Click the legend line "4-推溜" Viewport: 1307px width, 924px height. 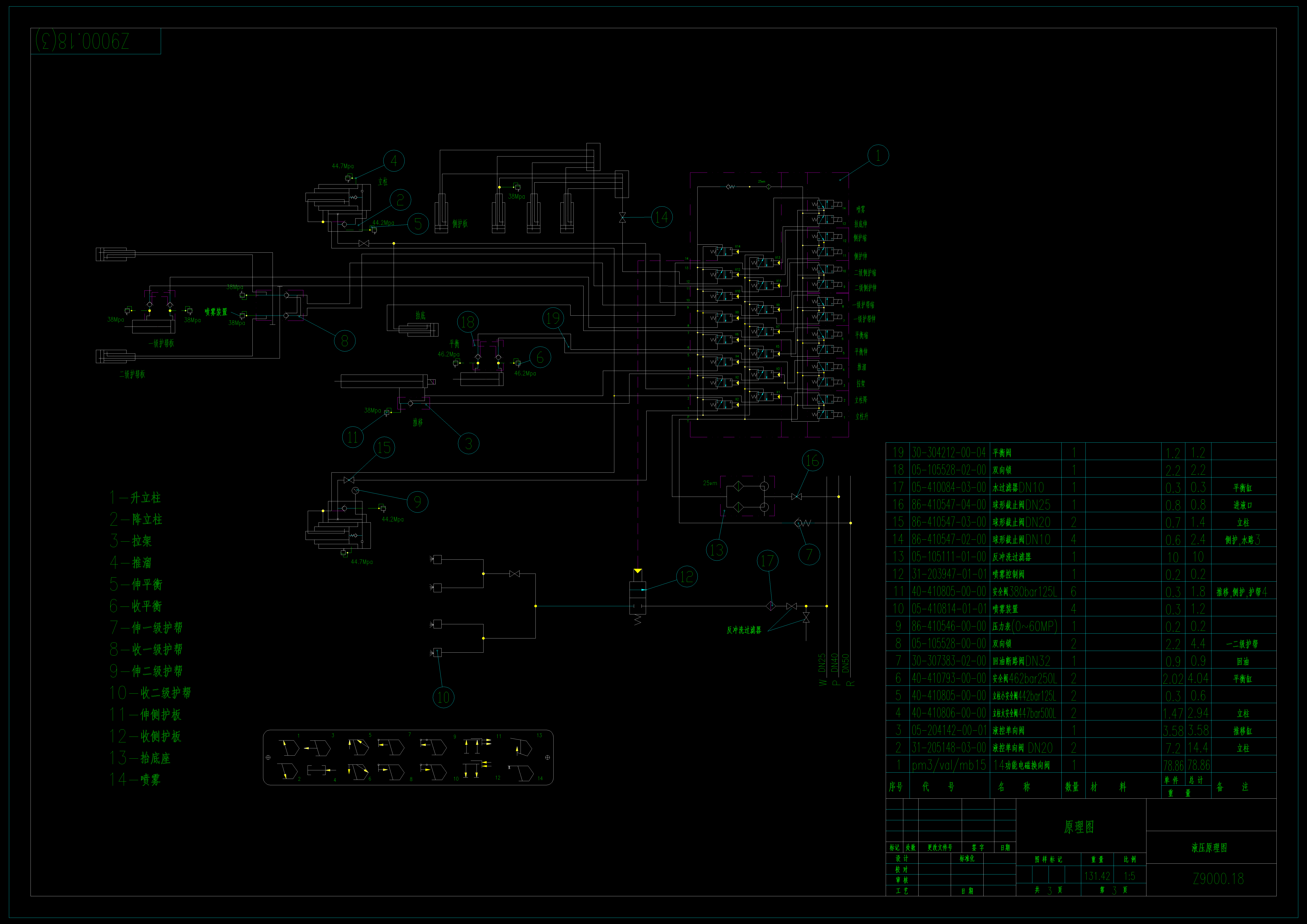pyautogui.click(x=131, y=562)
